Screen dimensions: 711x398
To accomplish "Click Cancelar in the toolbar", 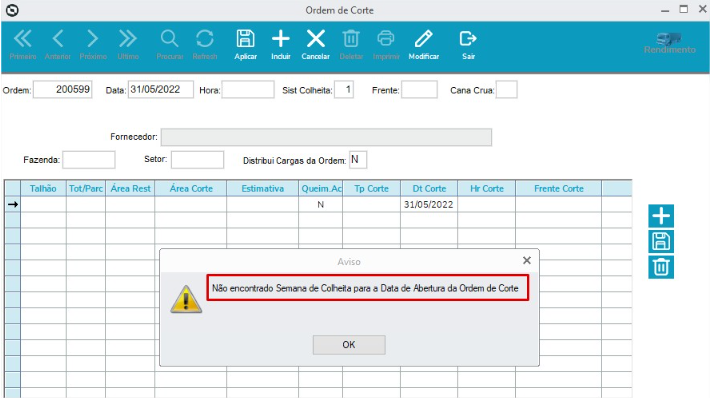I will tap(316, 45).
